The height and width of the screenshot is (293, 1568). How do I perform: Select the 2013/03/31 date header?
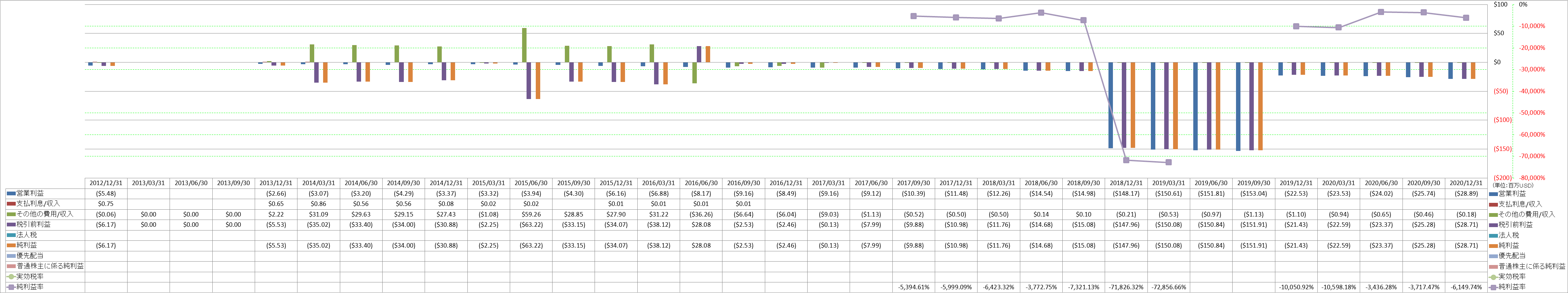(x=148, y=183)
